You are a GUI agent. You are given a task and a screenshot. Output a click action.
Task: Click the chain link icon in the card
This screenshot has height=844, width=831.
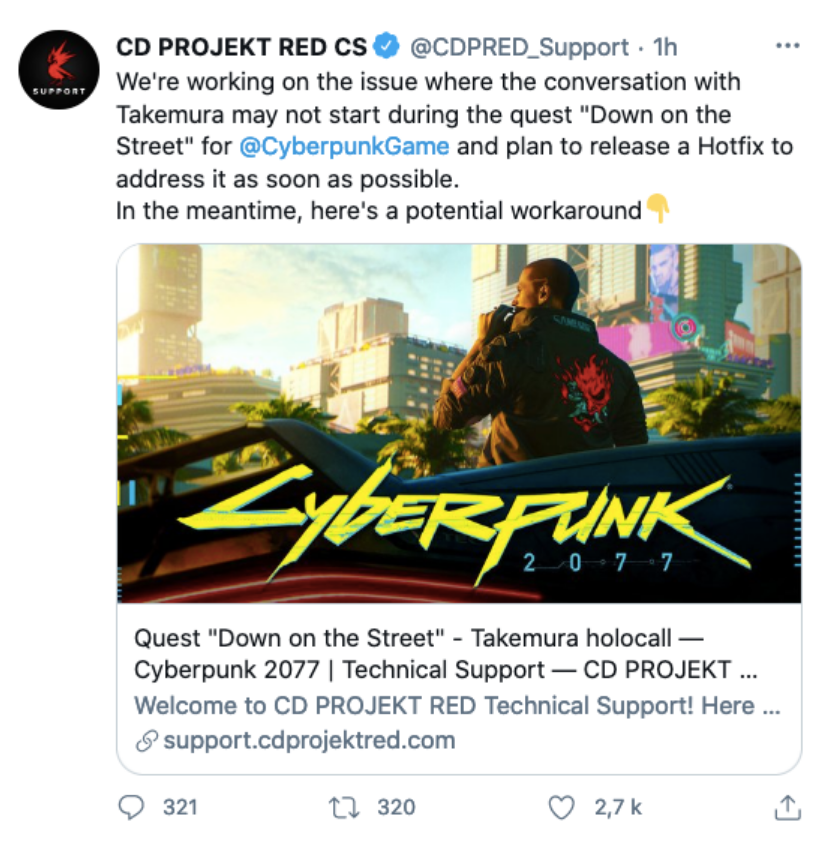point(145,741)
